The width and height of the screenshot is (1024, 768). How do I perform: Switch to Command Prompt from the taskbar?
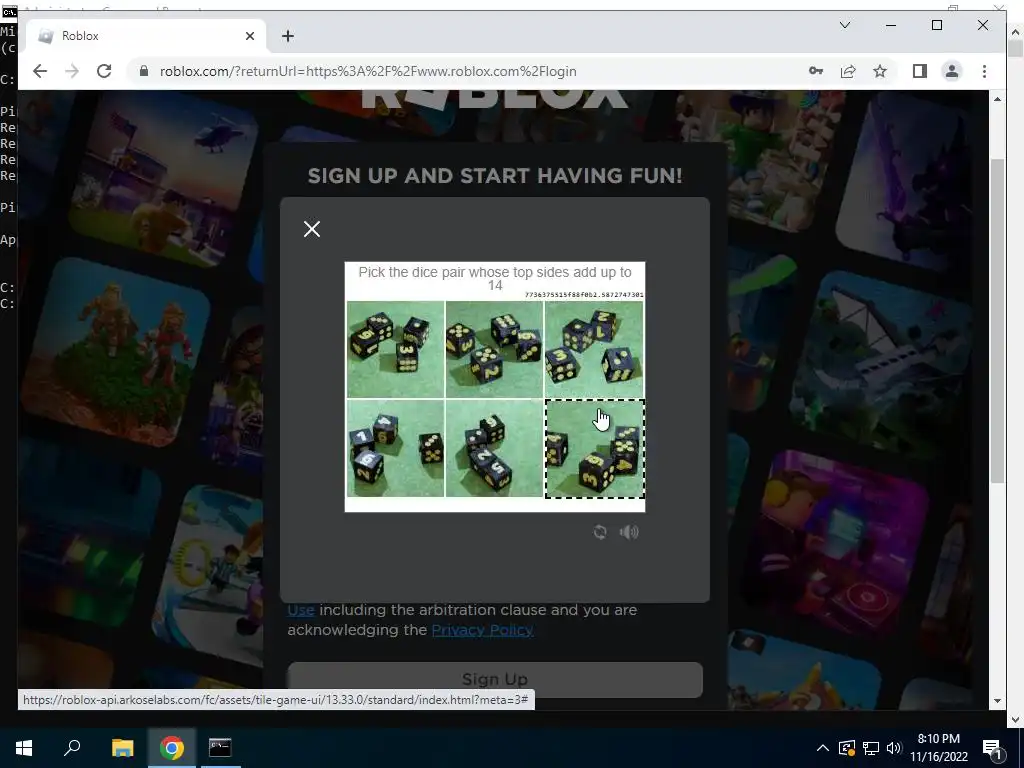click(x=220, y=748)
